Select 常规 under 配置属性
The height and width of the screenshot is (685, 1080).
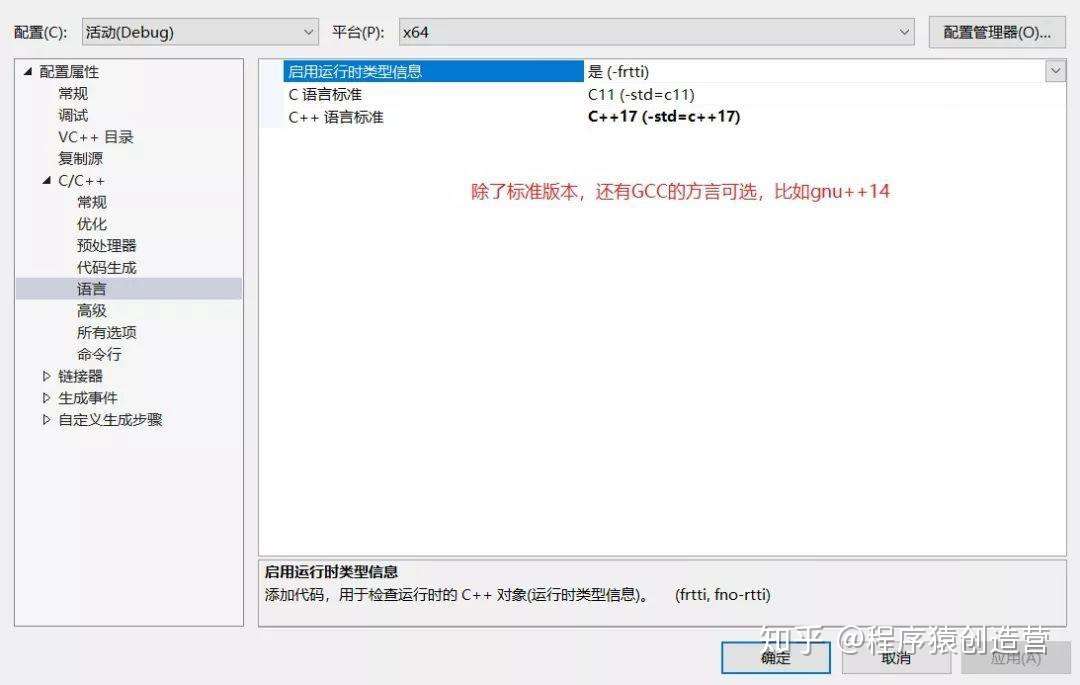tap(73, 94)
